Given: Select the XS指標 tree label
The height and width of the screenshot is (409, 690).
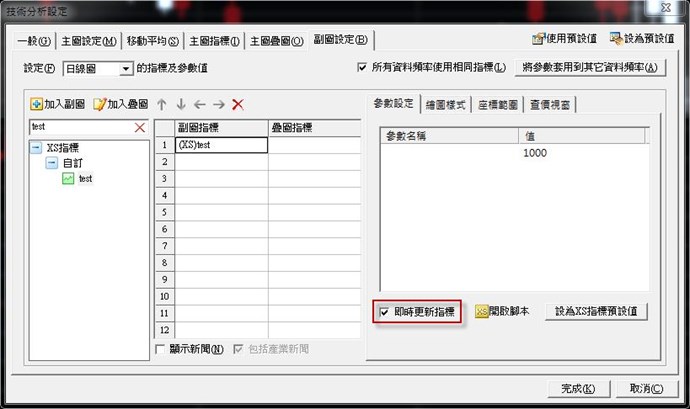Looking at the screenshot, I should 63,148.
